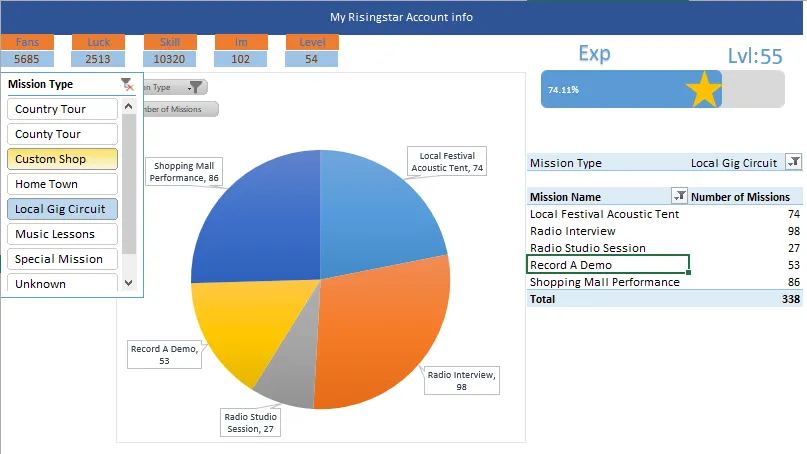
Task: Select the Local Festival Acoustic Tent table row
Action: tap(664, 214)
